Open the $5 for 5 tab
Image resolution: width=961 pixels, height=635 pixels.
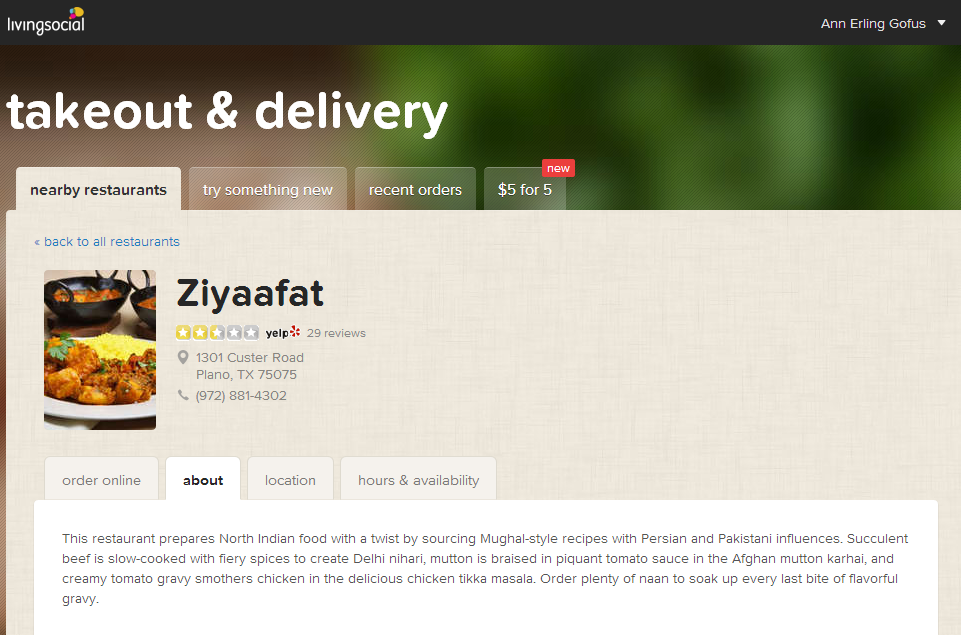coord(525,189)
